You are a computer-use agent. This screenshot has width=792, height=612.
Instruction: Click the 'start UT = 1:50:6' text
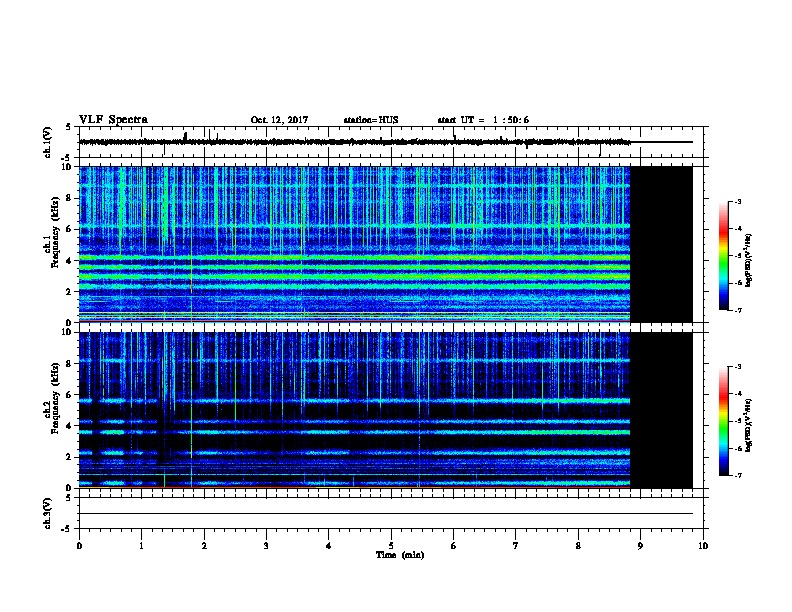tap(483, 120)
